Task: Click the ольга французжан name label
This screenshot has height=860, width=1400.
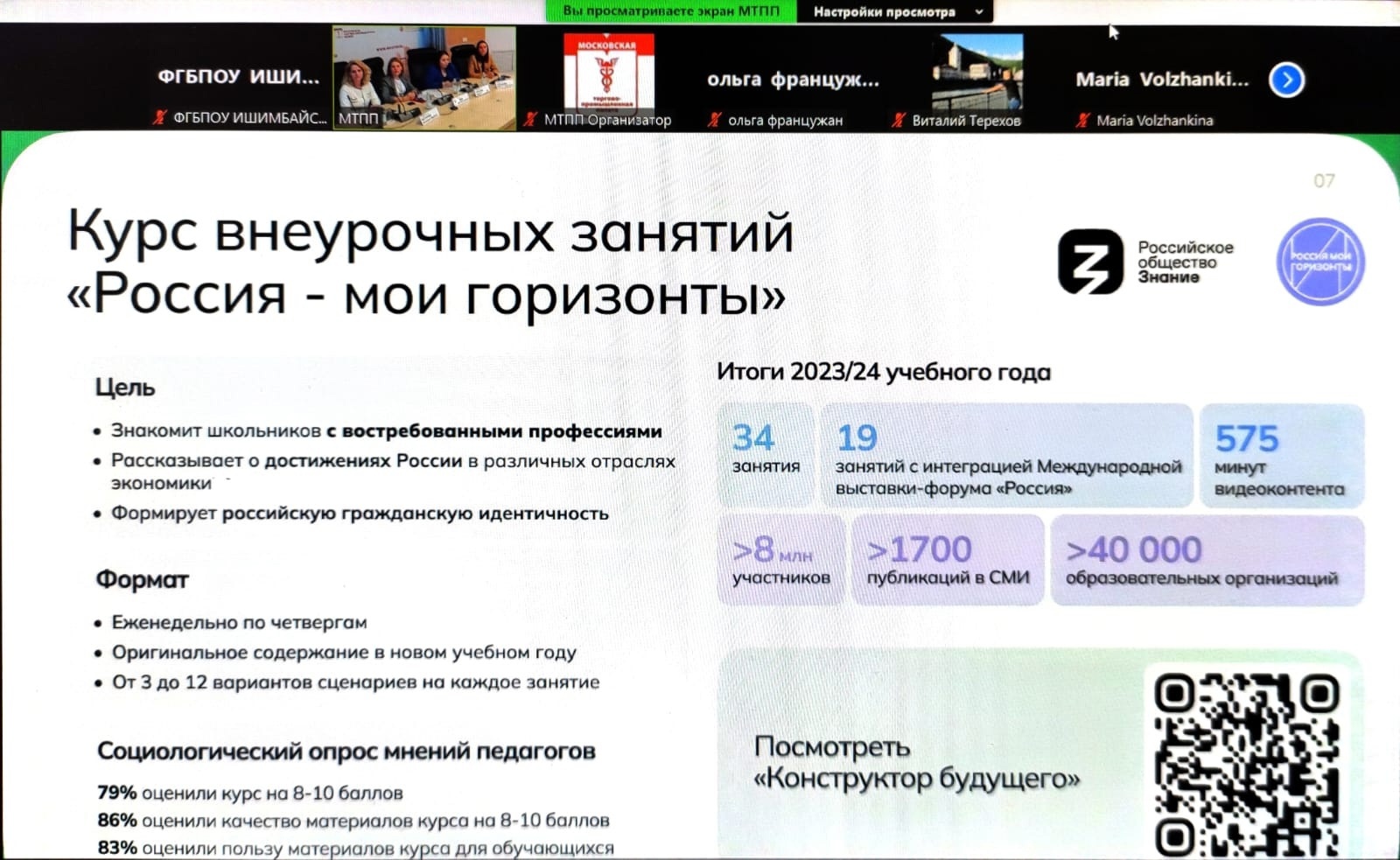Action: tap(786, 121)
